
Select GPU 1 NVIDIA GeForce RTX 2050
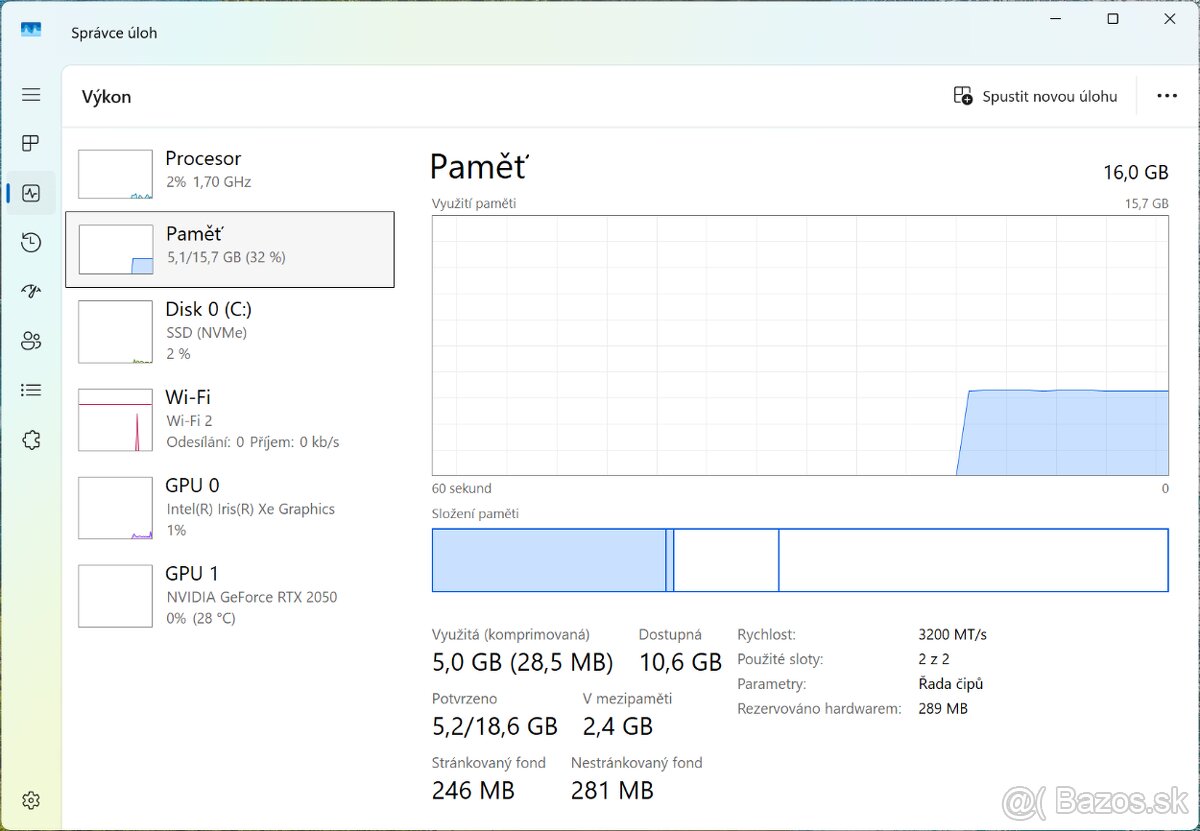(x=232, y=595)
